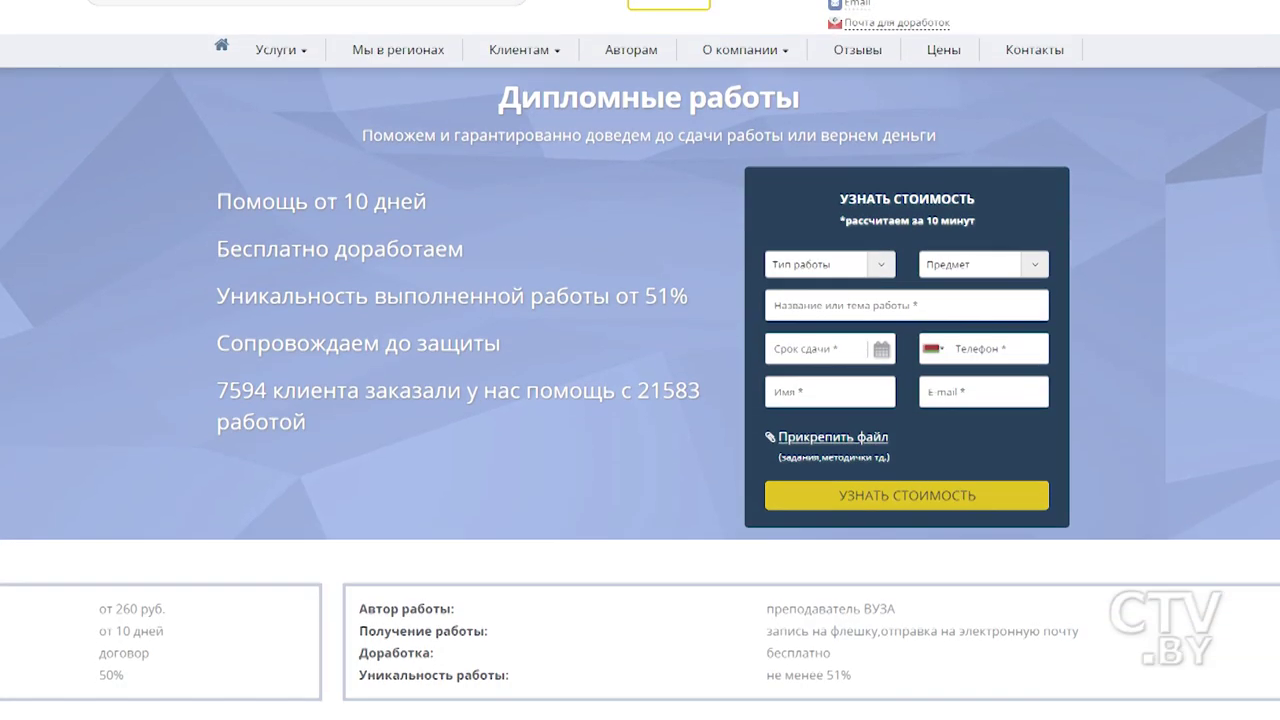Open the Авторам page

click(x=631, y=50)
